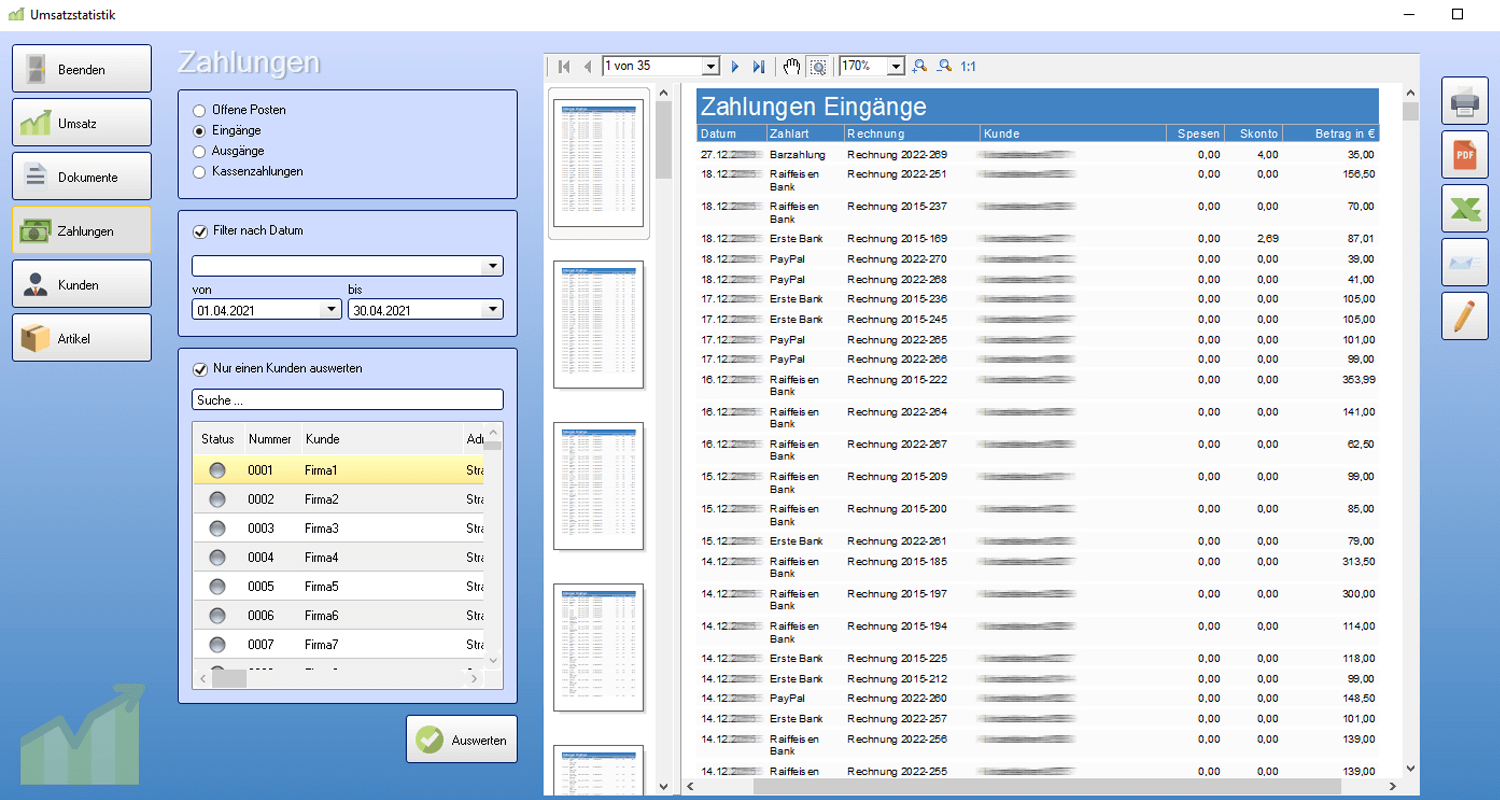This screenshot has height=800, width=1500.
Task: Select 'Rechnung 2022-269' report entry
Action: pos(896,155)
